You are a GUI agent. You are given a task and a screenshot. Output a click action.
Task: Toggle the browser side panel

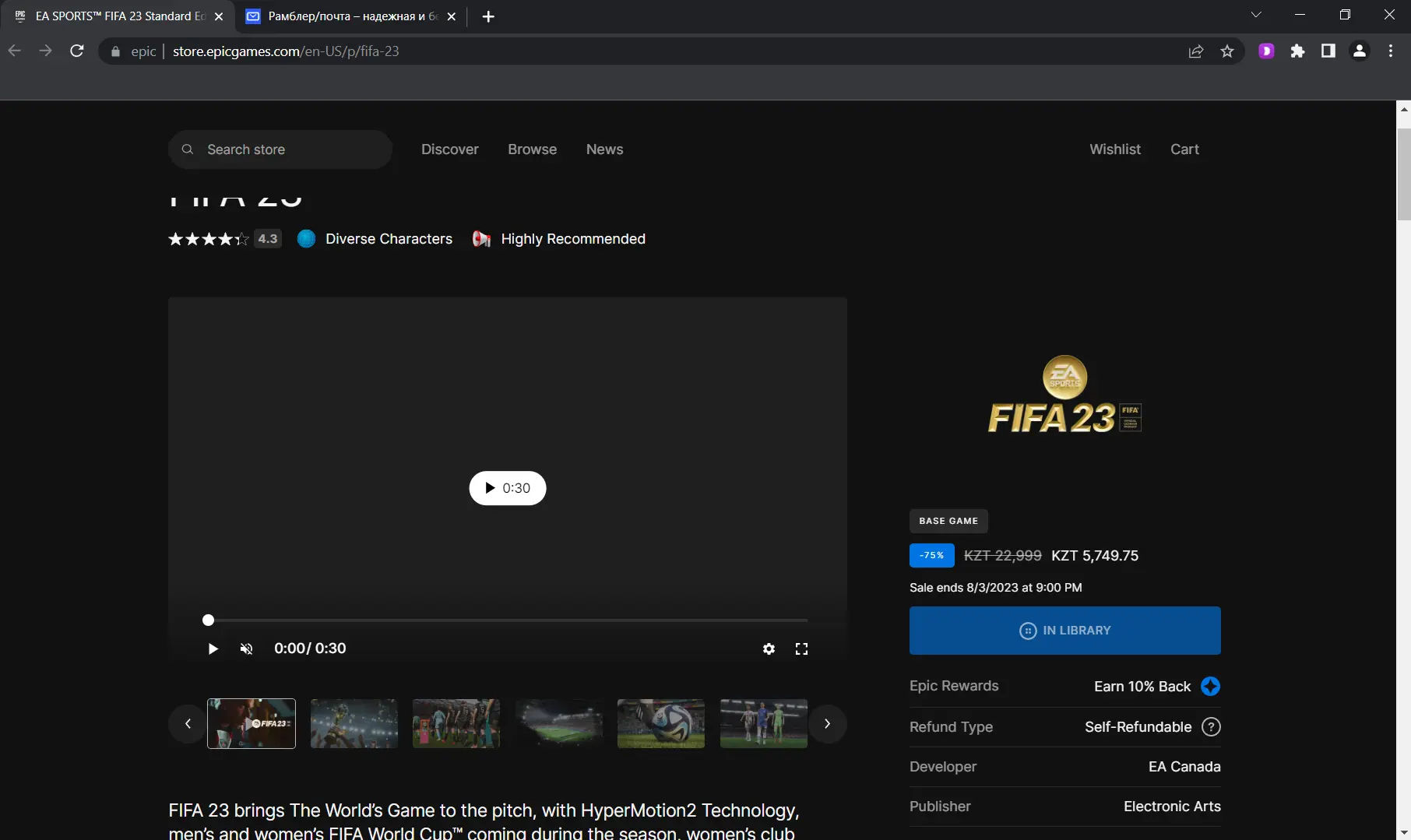[1328, 51]
